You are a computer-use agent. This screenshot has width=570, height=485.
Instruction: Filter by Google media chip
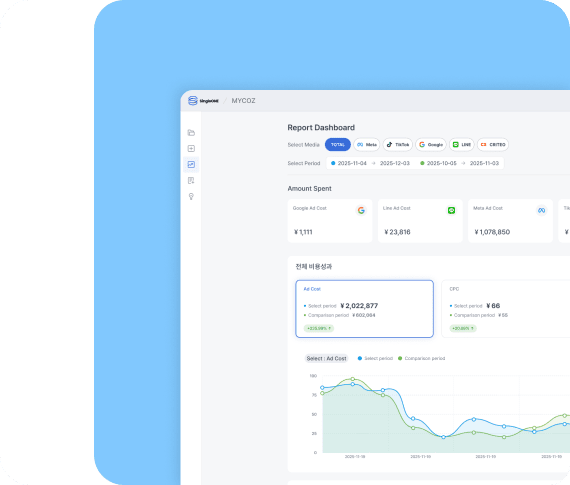pos(431,144)
